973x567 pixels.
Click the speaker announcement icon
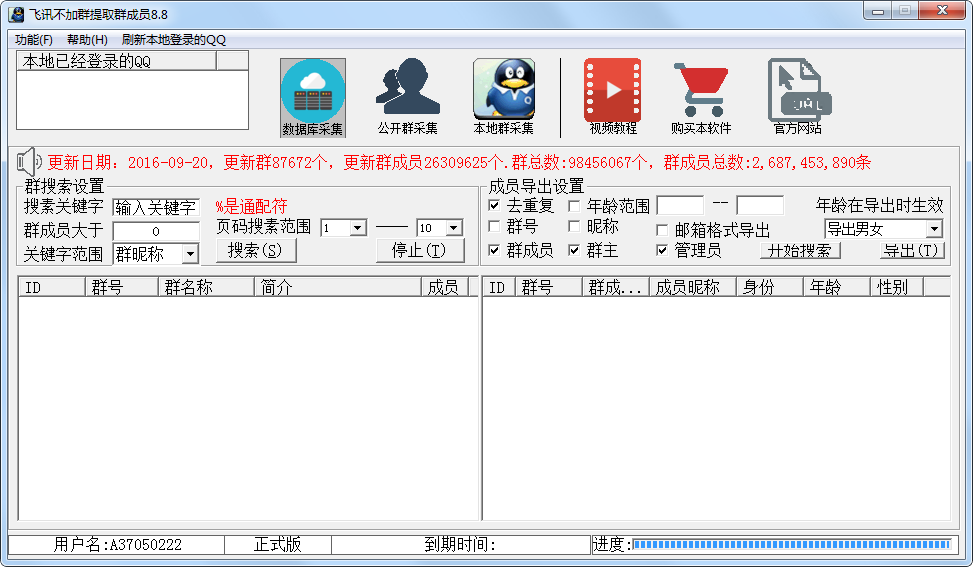(x=28, y=161)
